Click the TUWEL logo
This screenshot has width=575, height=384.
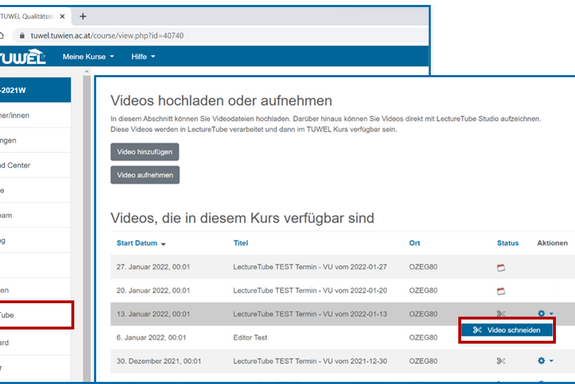pyautogui.click(x=23, y=57)
